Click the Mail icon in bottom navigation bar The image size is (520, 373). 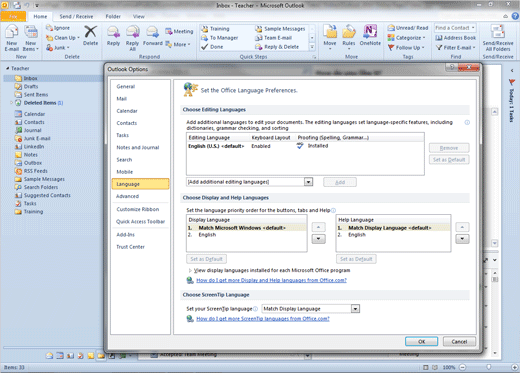tap(49, 356)
